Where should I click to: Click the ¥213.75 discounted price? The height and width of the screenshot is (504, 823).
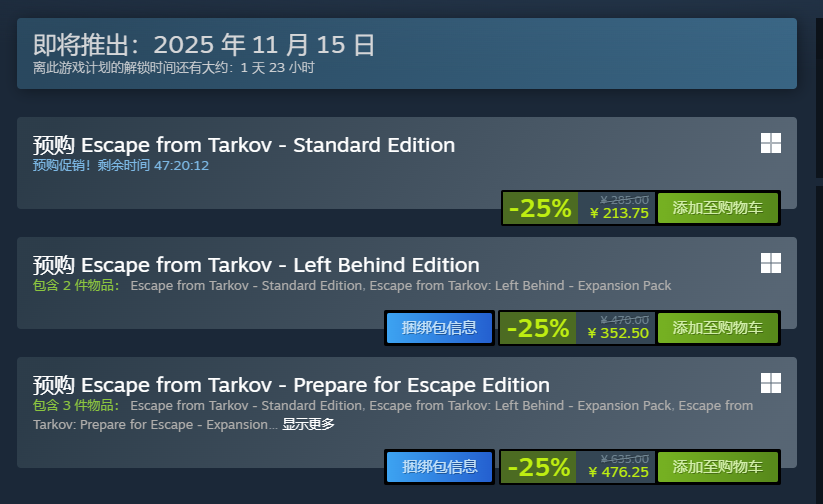pos(619,213)
